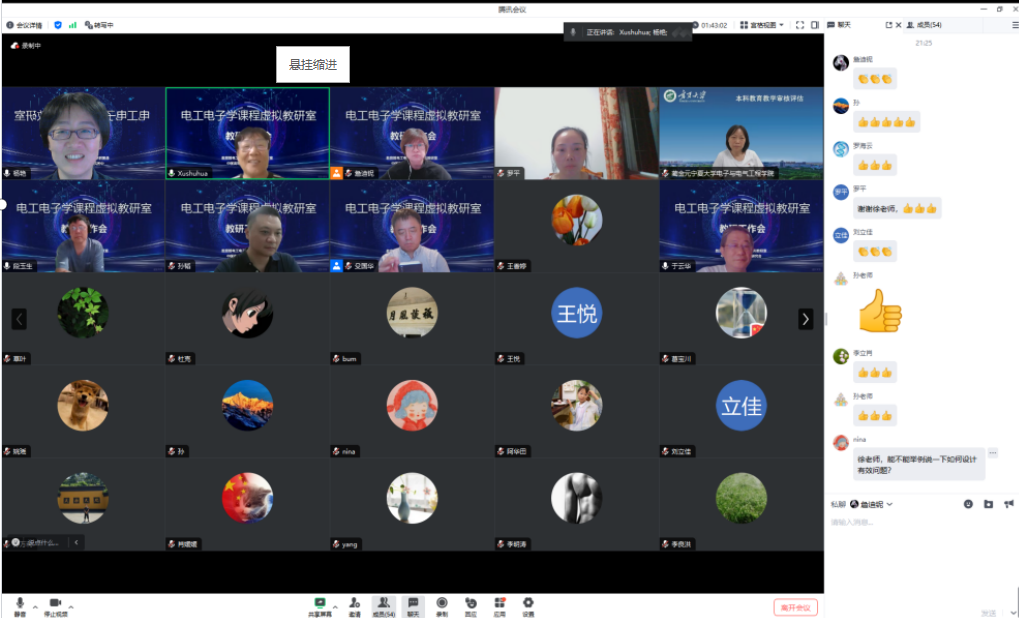Select the 立佳 participant tile
This screenshot has height=618, width=1019.
coord(742,411)
